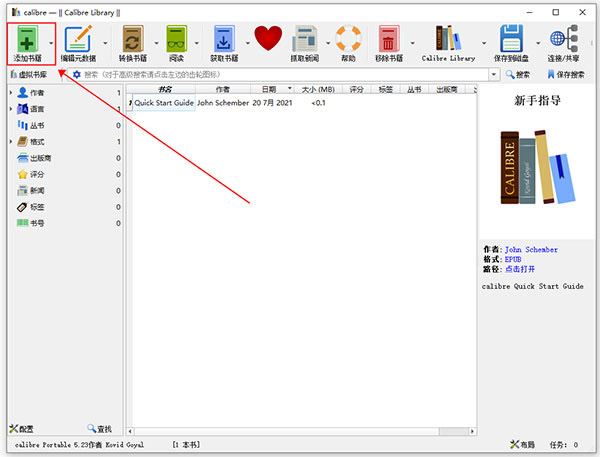Sort by Tags (标签) column header
Screen dimensions: 600x457
click(386, 89)
